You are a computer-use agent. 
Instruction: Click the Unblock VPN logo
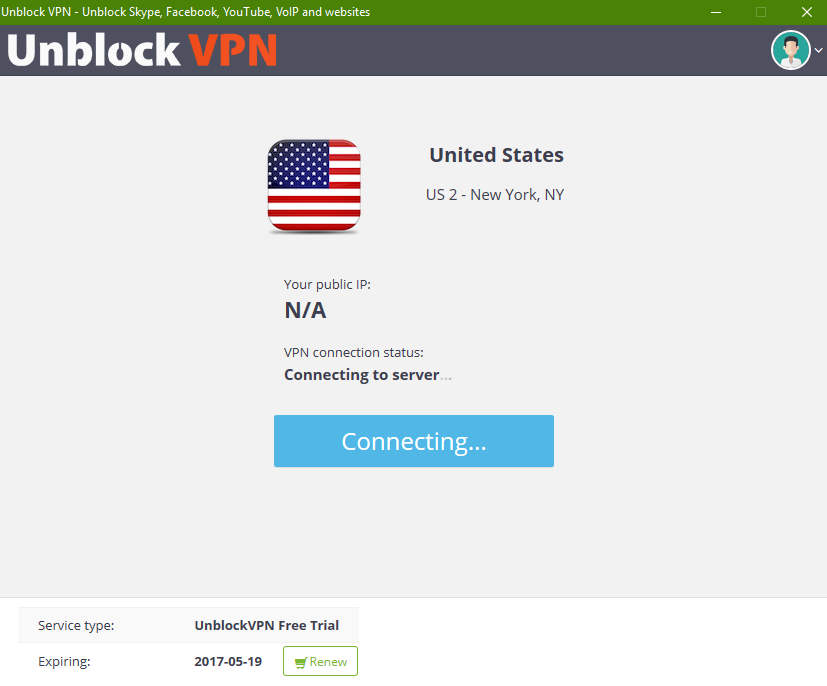142,50
